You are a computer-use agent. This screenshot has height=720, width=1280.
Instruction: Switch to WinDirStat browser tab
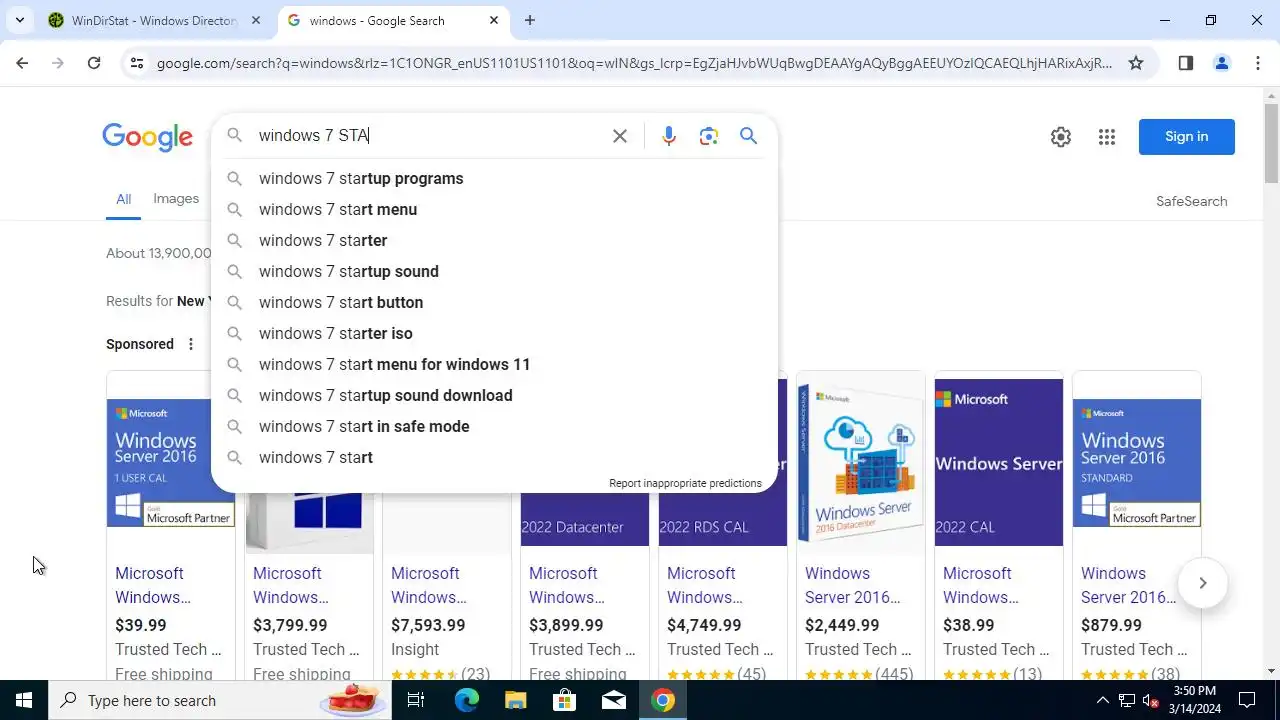(x=154, y=20)
